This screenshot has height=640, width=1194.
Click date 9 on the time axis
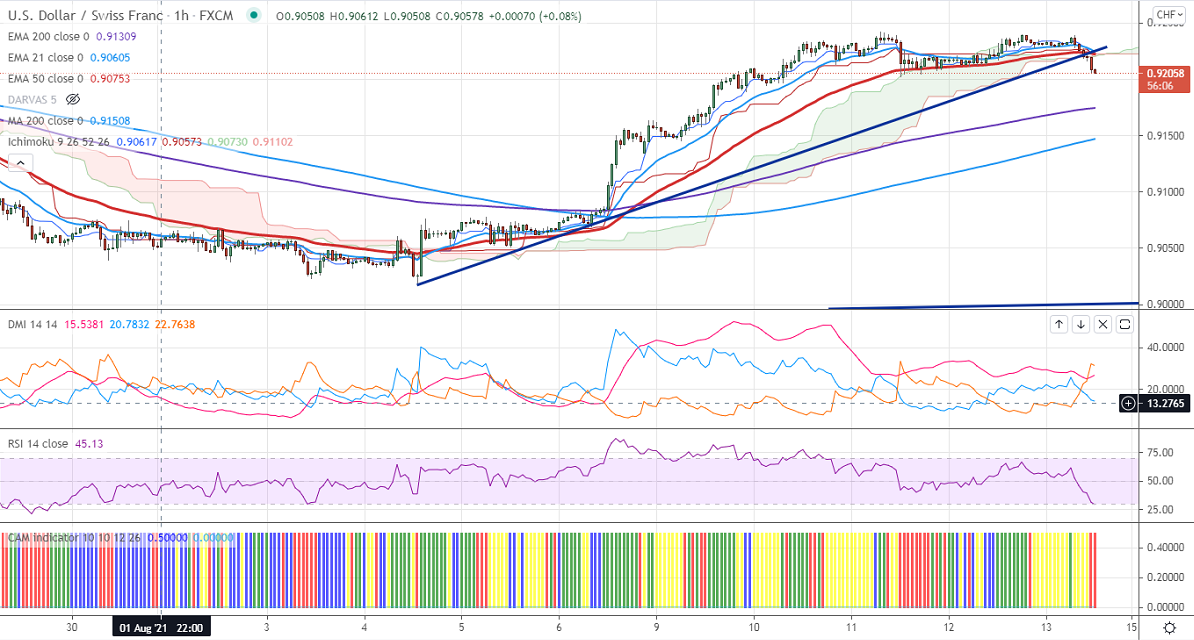coord(656,628)
